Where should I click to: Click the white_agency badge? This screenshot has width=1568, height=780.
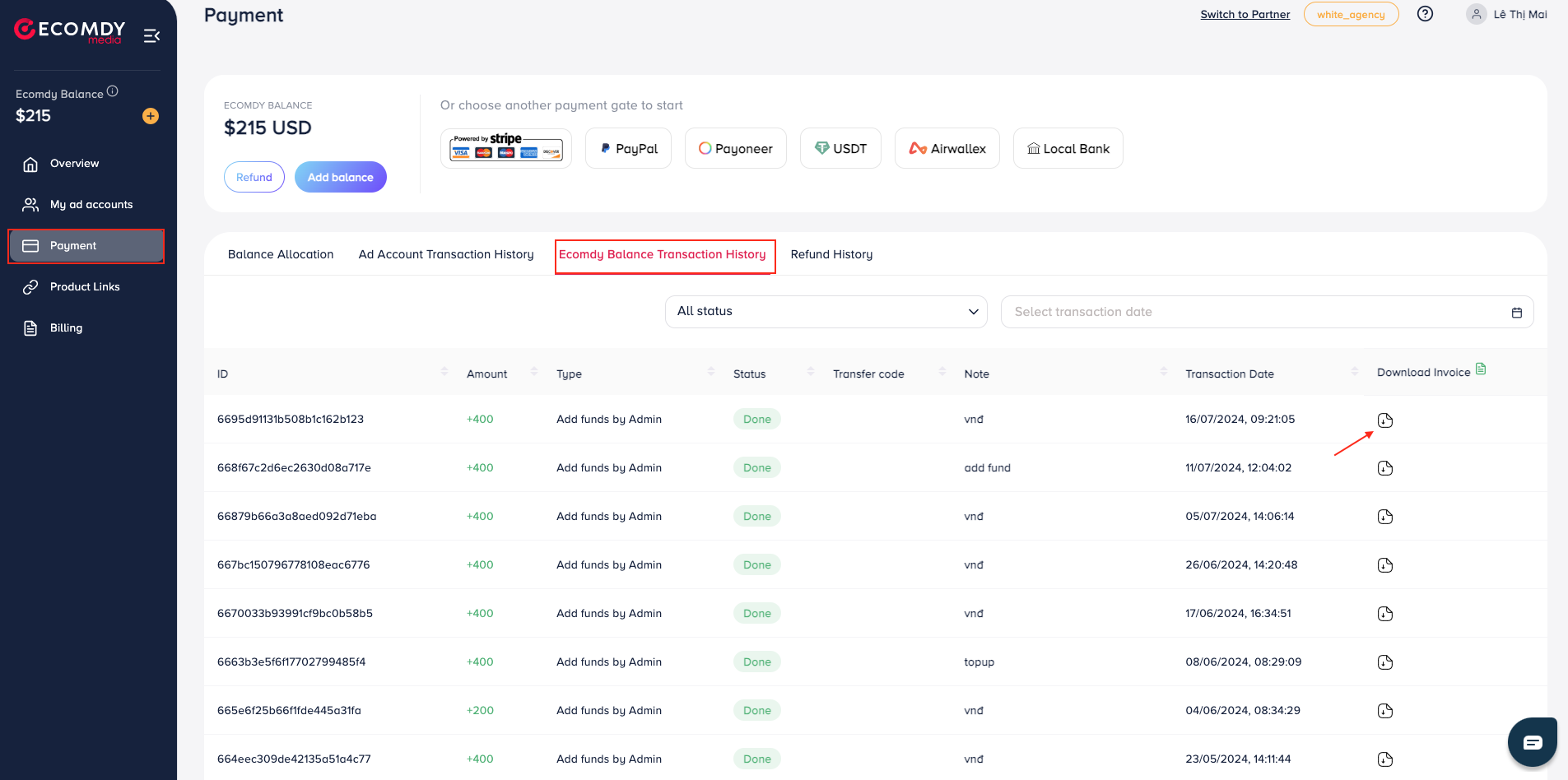[1351, 15]
